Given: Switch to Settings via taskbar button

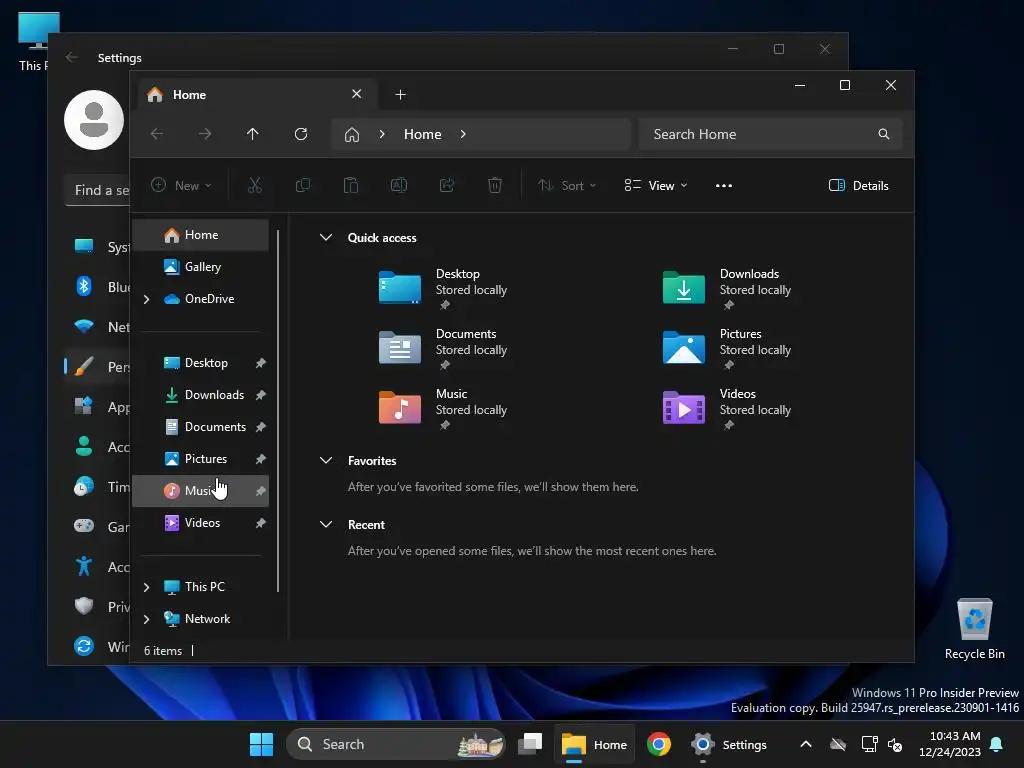Looking at the screenshot, I should [x=730, y=744].
